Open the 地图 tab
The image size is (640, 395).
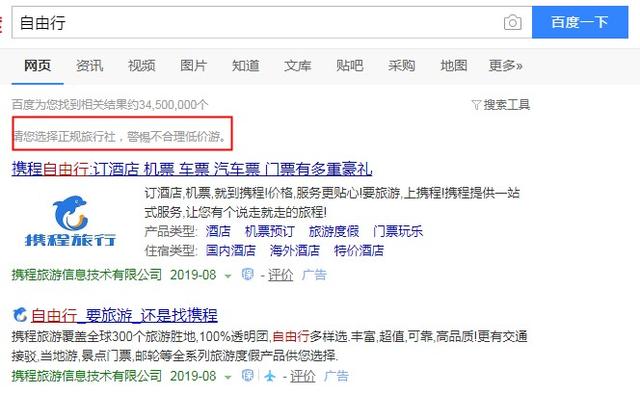[454, 65]
